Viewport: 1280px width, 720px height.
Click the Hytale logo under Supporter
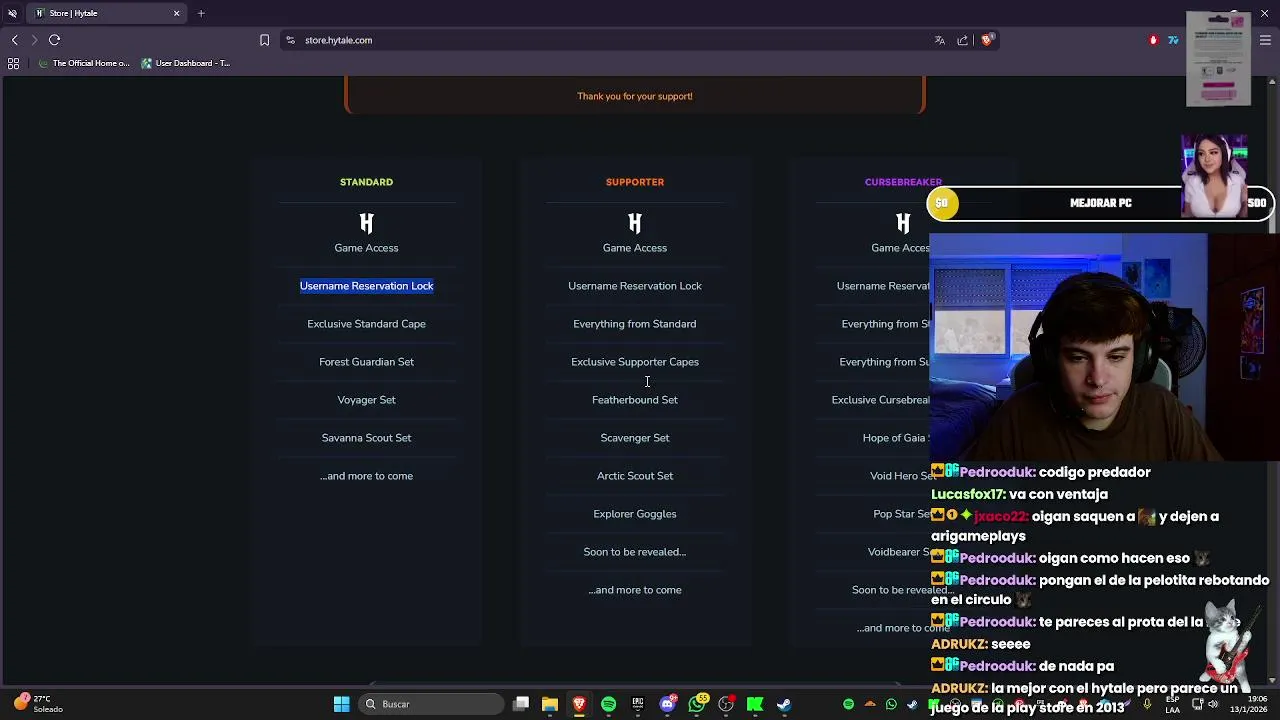tap(635, 223)
